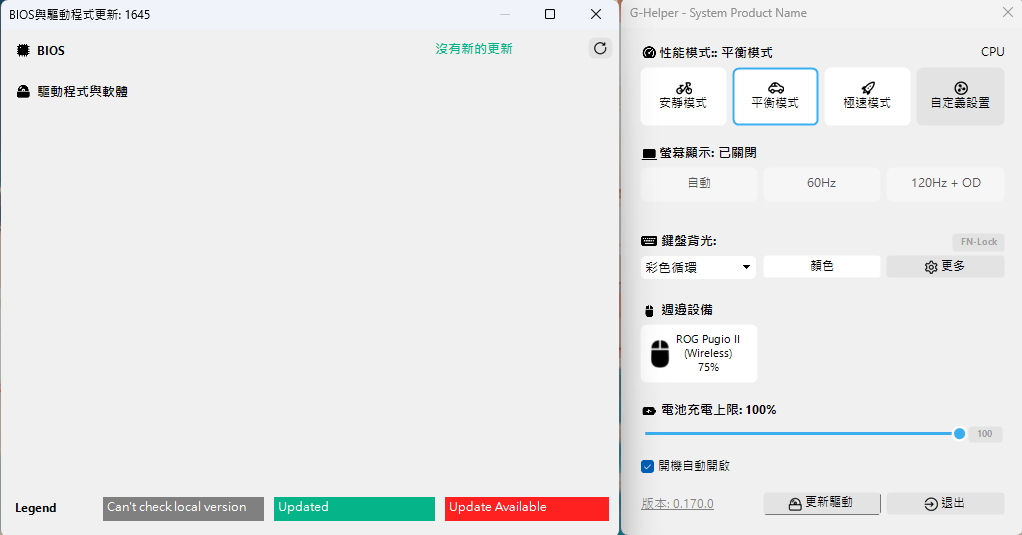Click the BIOS section heading text
The height and width of the screenshot is (535, 1022).
[x=51, y=51]
